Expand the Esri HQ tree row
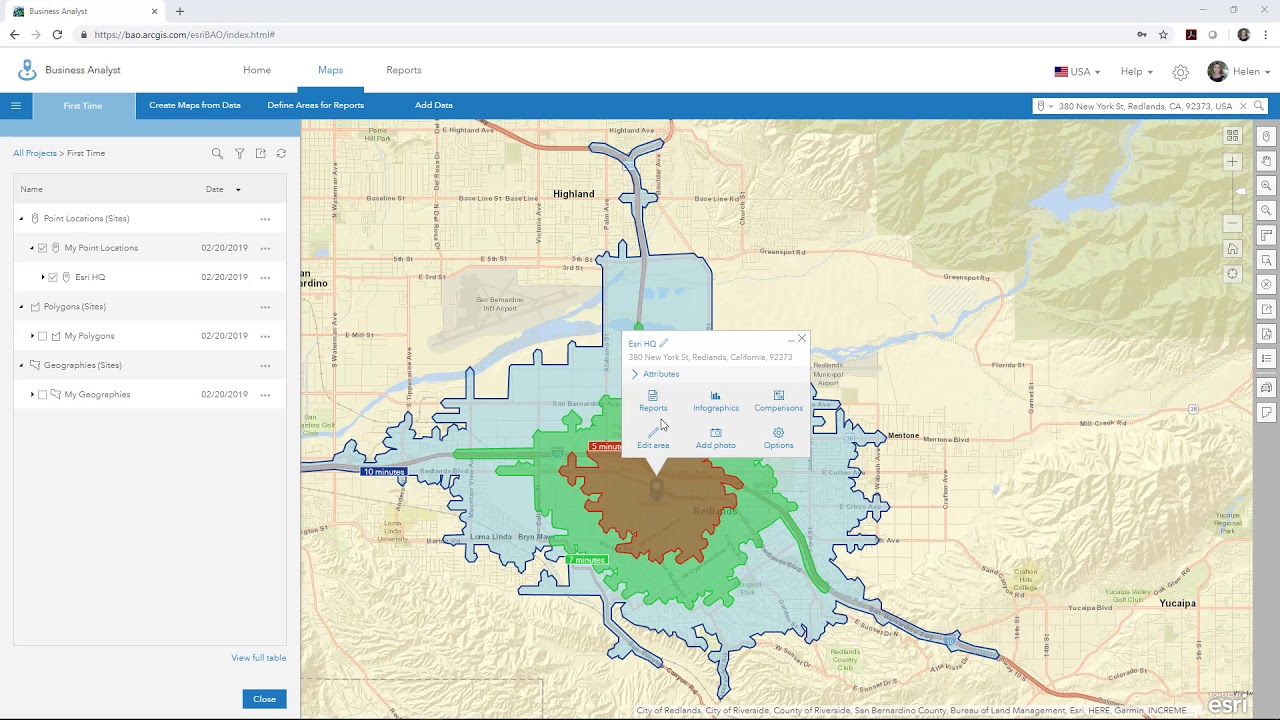1280x720 pixels. [x=42, y=277]
